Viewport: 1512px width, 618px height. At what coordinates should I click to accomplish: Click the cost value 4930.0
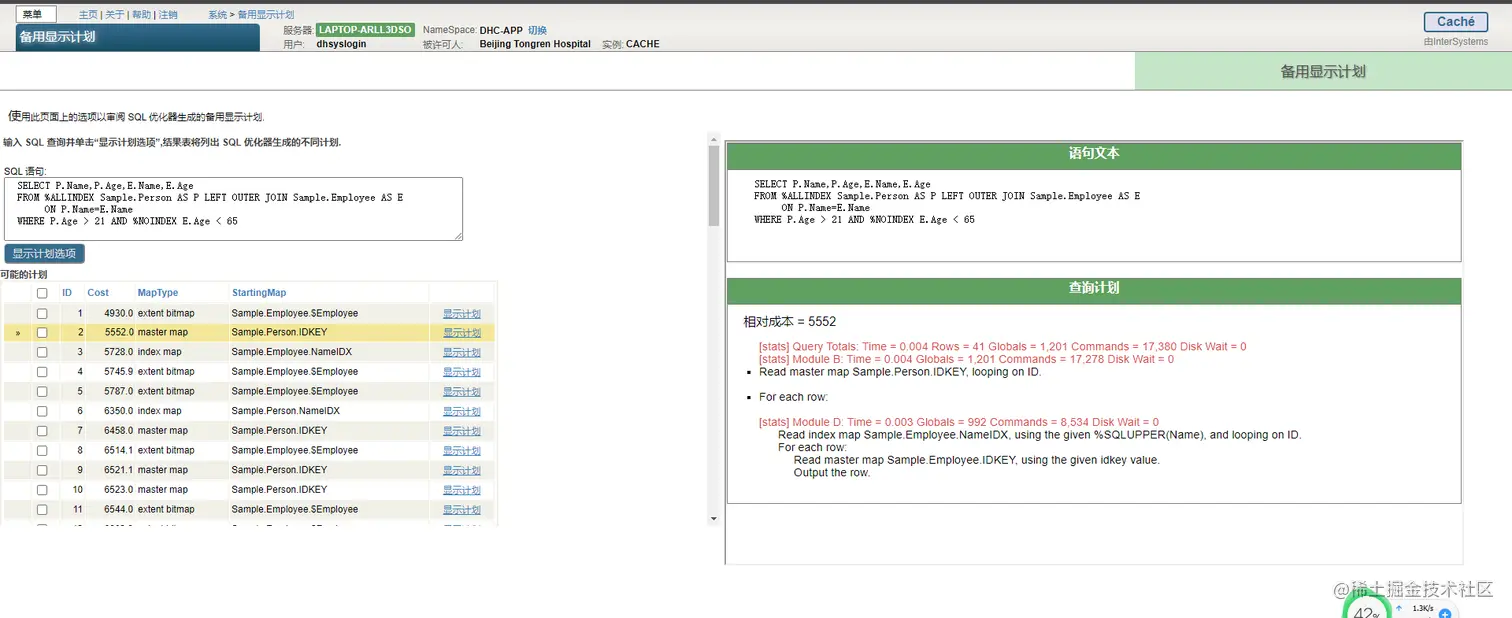tap(119, 313)
